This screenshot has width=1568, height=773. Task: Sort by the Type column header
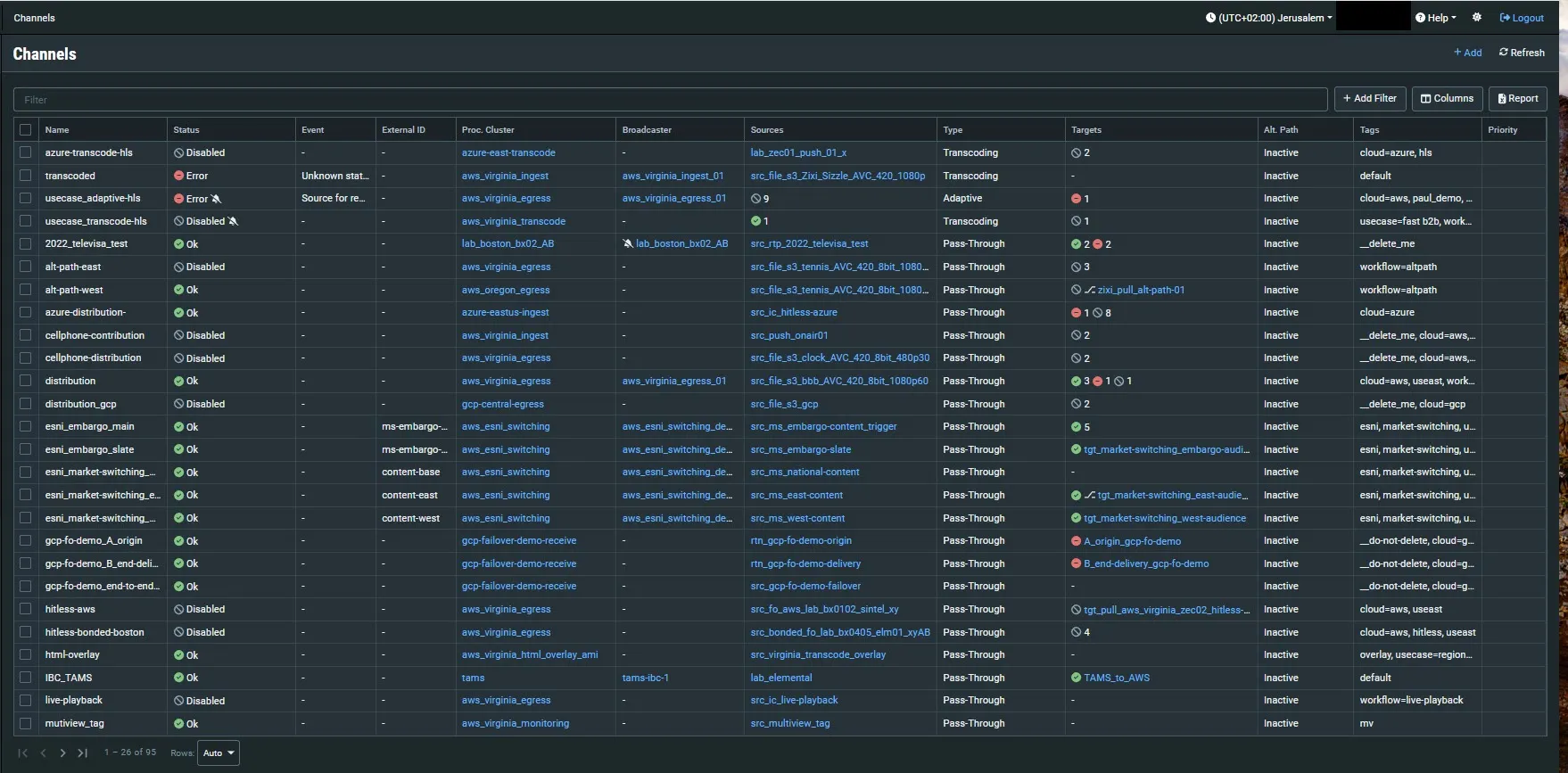click(x=953, y=130)
